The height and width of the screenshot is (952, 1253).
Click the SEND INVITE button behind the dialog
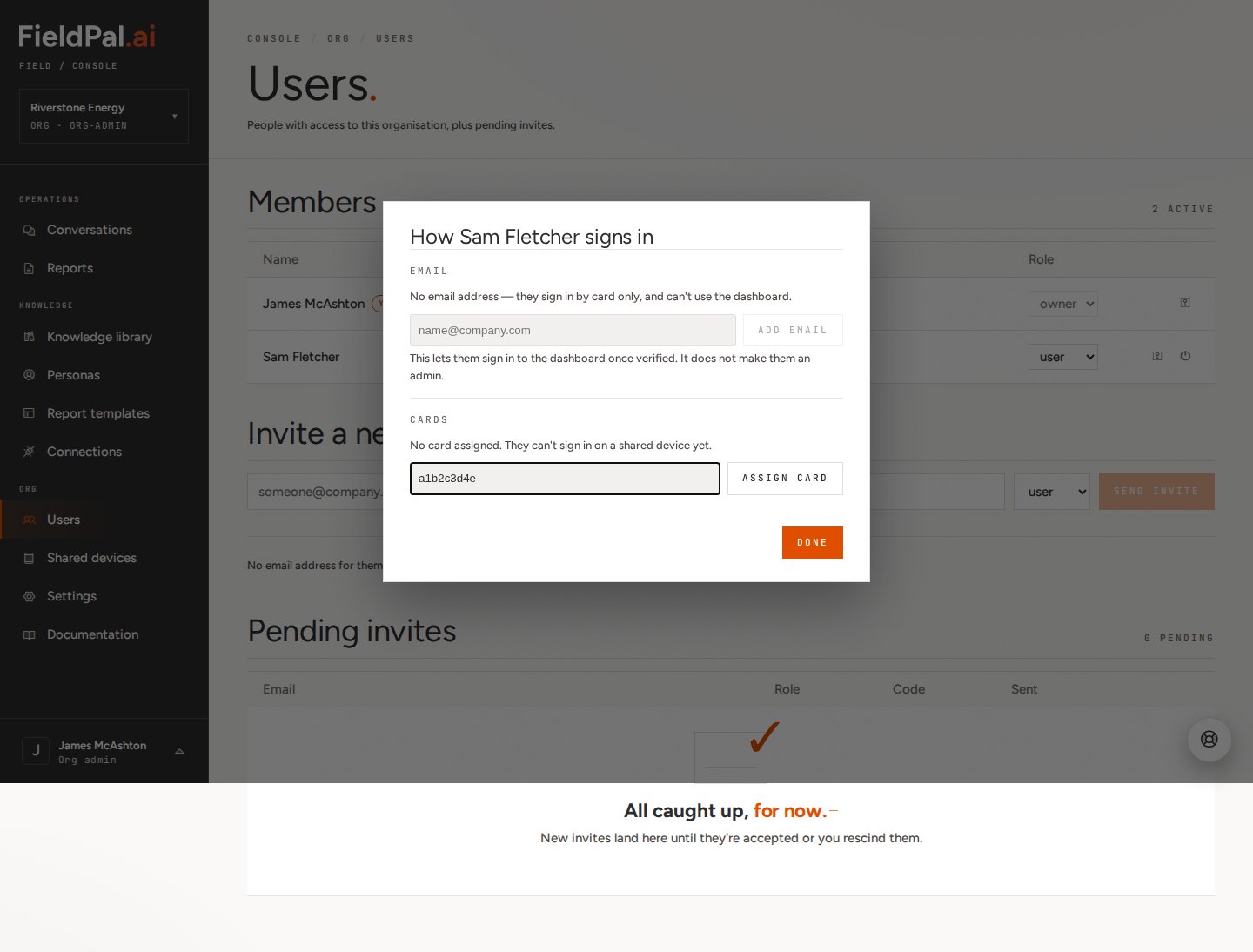pos(1156,492)
